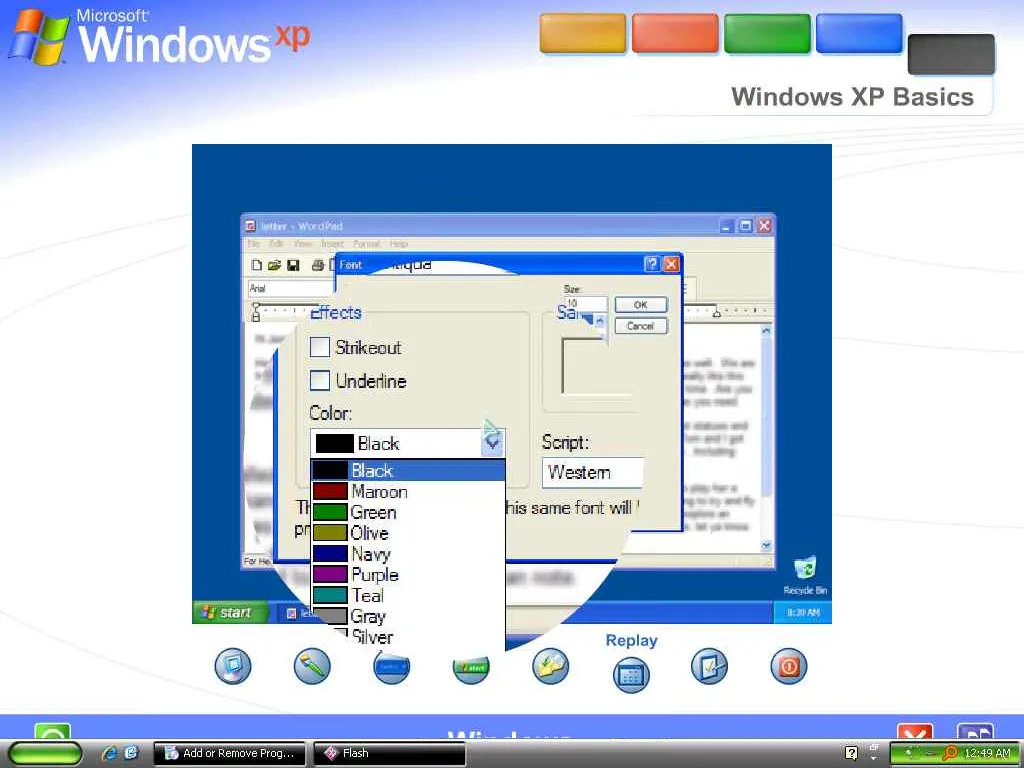
Task: Pick Teal from the color list
Action: click(408, 596)
